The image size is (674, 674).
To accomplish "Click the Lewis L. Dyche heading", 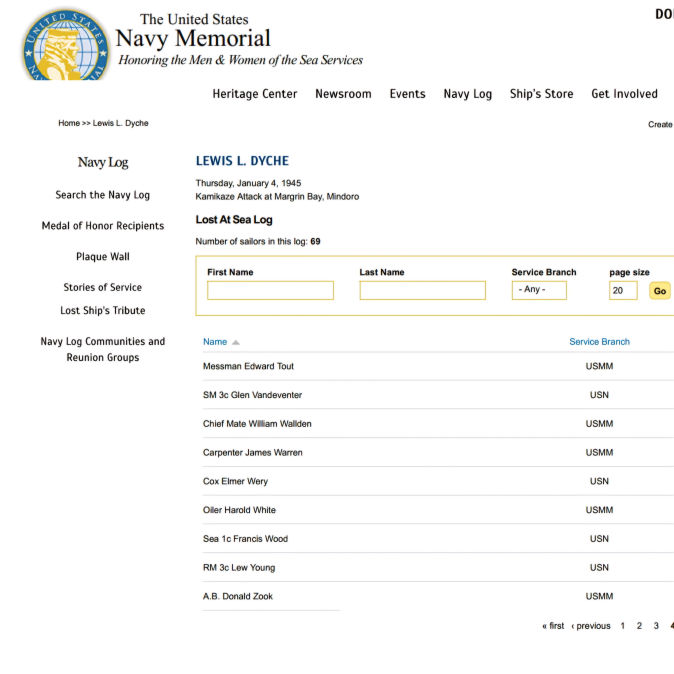I will tap(242, 161).
